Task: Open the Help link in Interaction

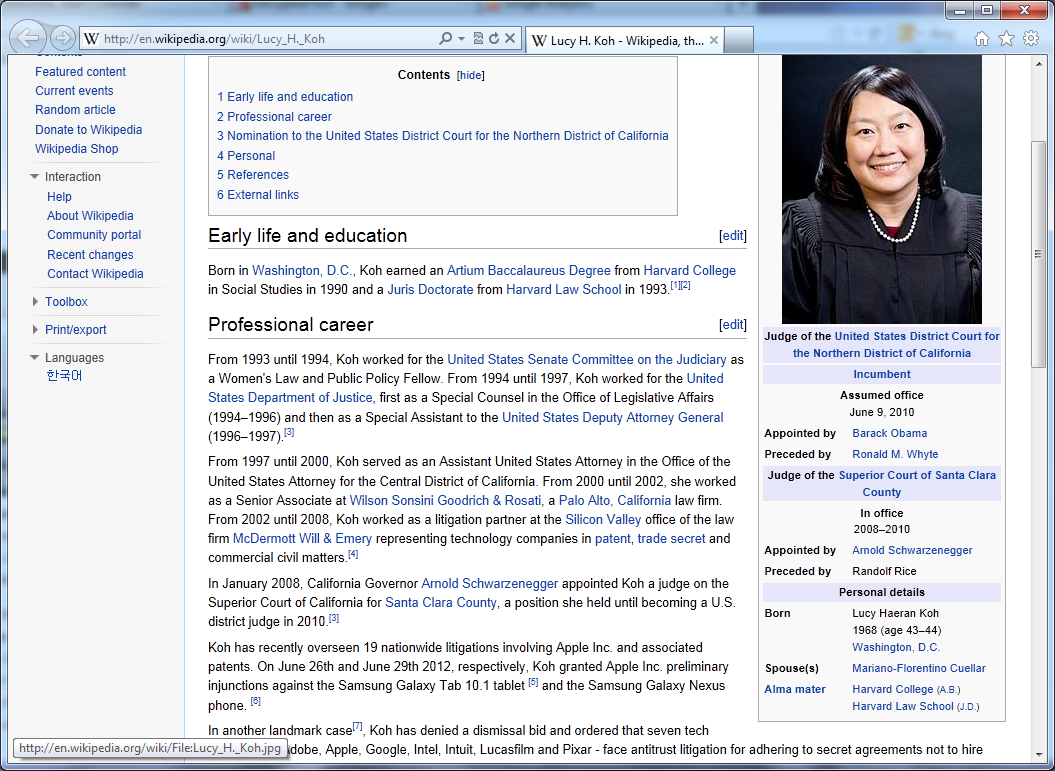Action: click(59, 196)
